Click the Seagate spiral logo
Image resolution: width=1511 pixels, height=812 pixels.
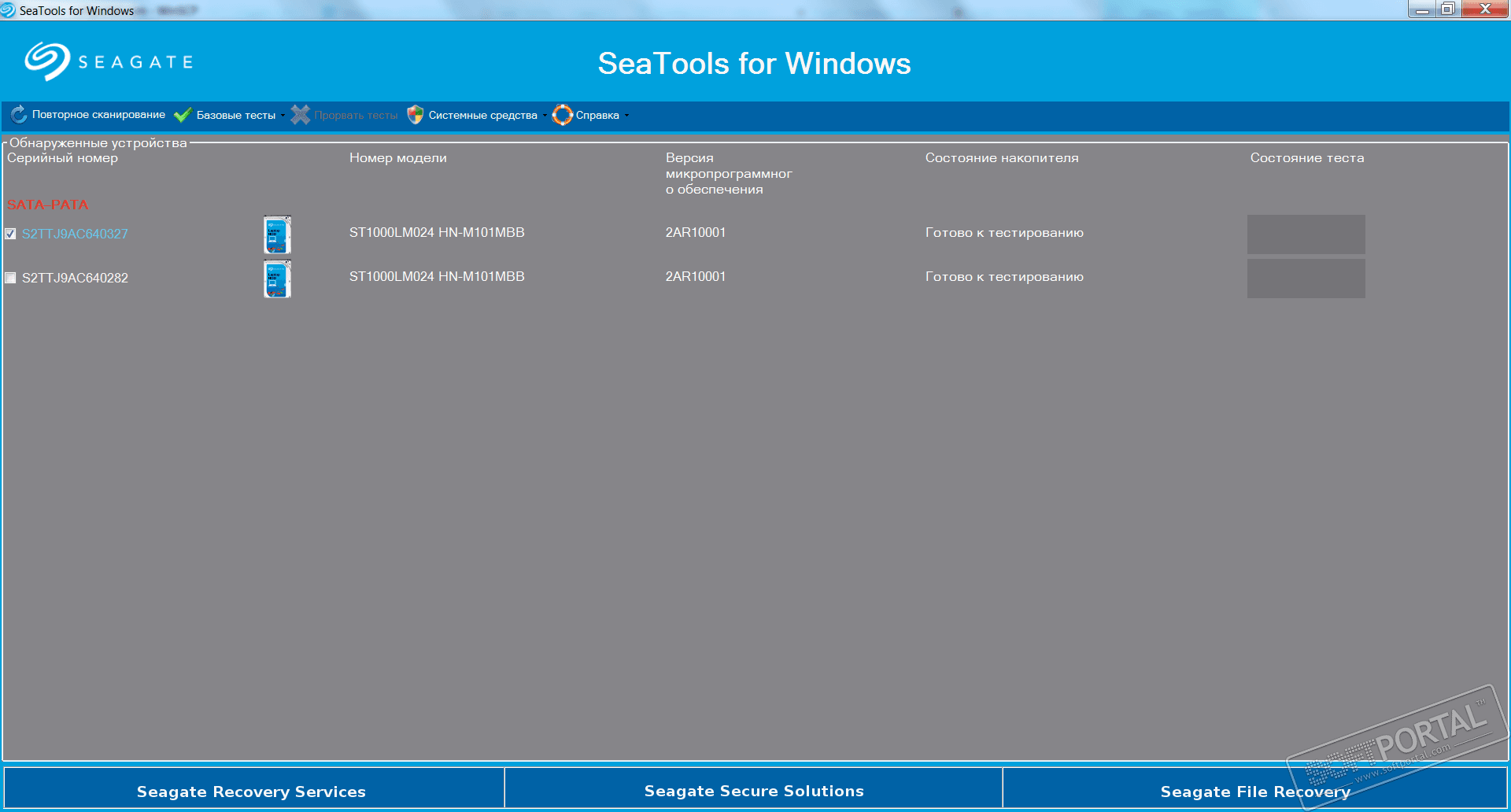47,61
